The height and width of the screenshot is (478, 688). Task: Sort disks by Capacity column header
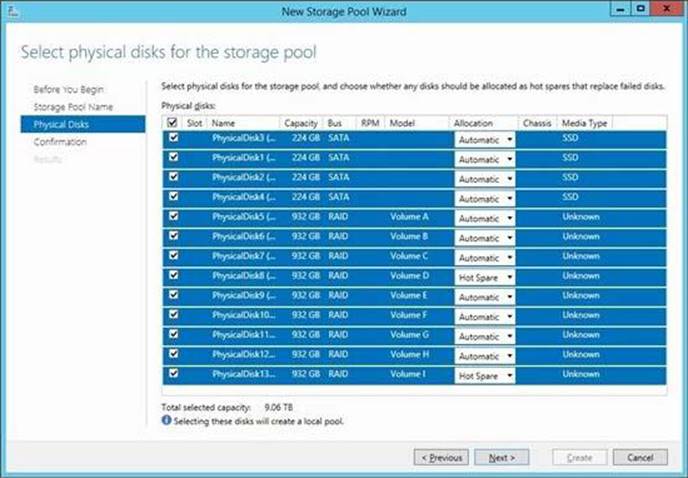point(301,123)
